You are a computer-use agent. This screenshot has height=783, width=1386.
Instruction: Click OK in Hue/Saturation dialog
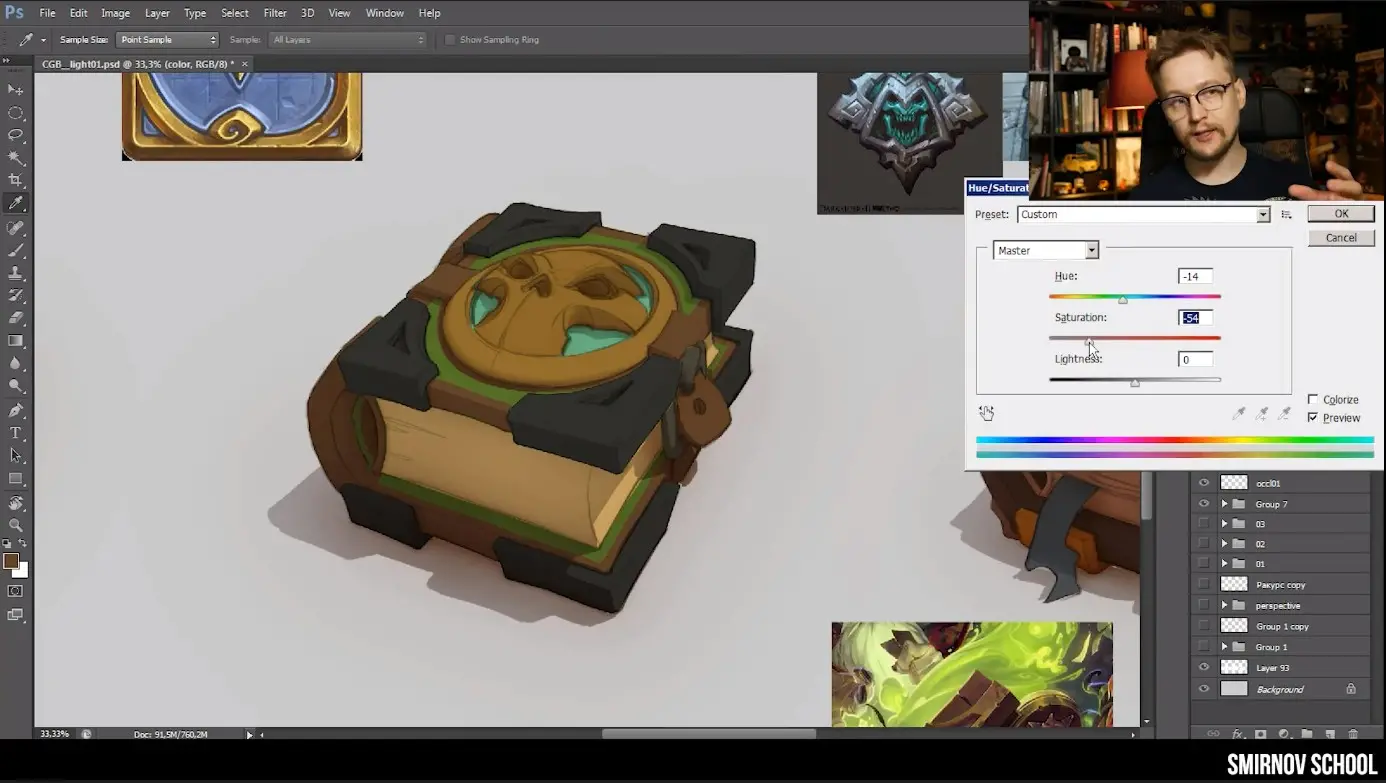(x=1341, y=214)
